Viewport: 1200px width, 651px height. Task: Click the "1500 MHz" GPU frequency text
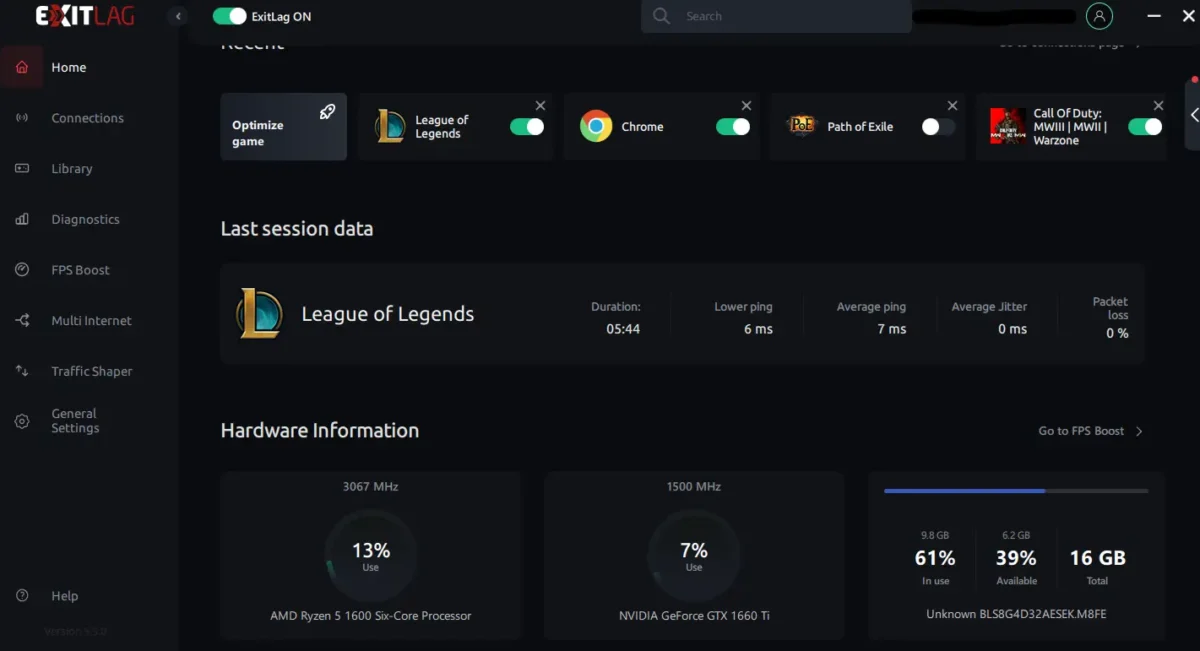tap(694, 487)
